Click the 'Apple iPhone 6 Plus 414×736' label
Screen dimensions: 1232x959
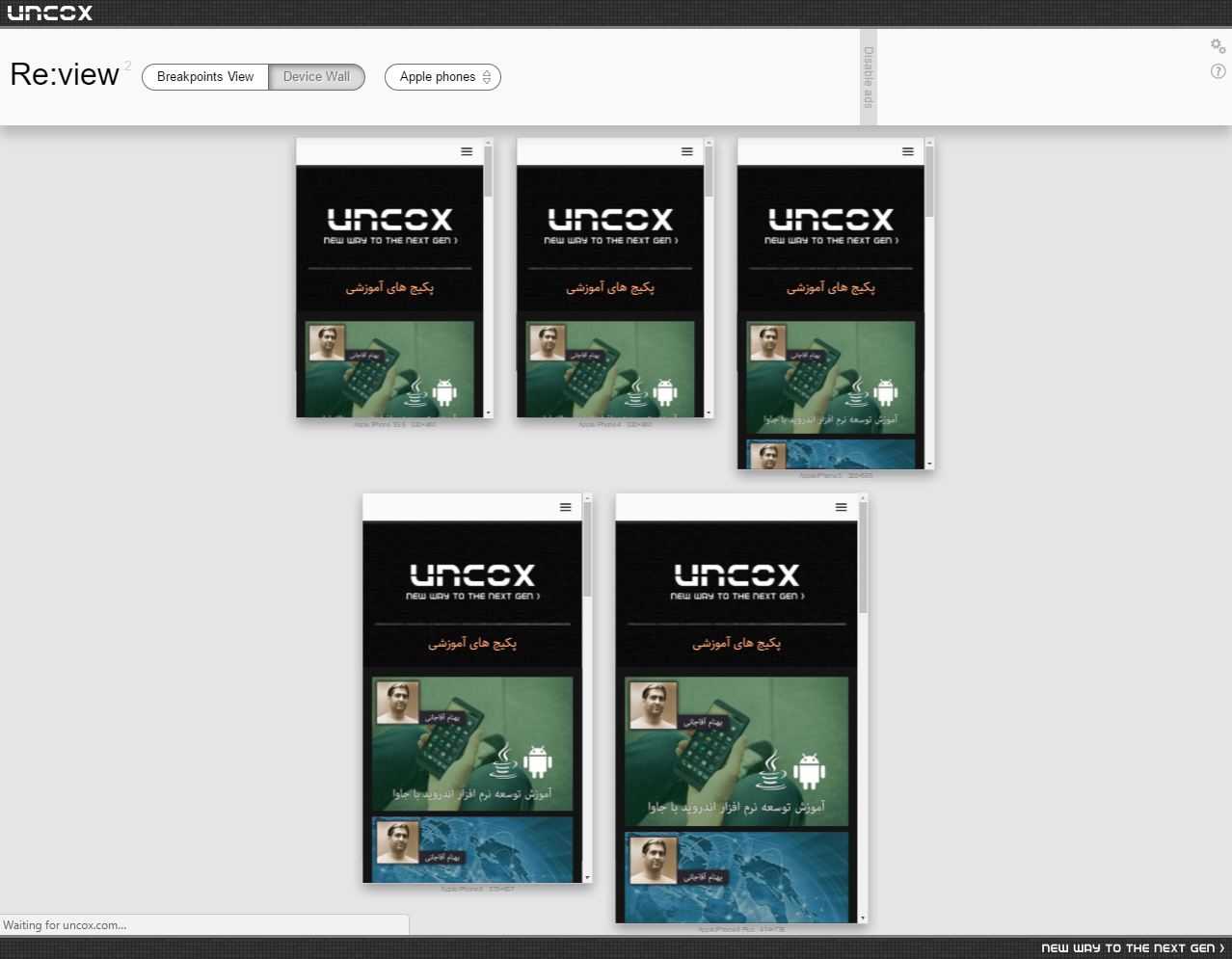(742, 929)
